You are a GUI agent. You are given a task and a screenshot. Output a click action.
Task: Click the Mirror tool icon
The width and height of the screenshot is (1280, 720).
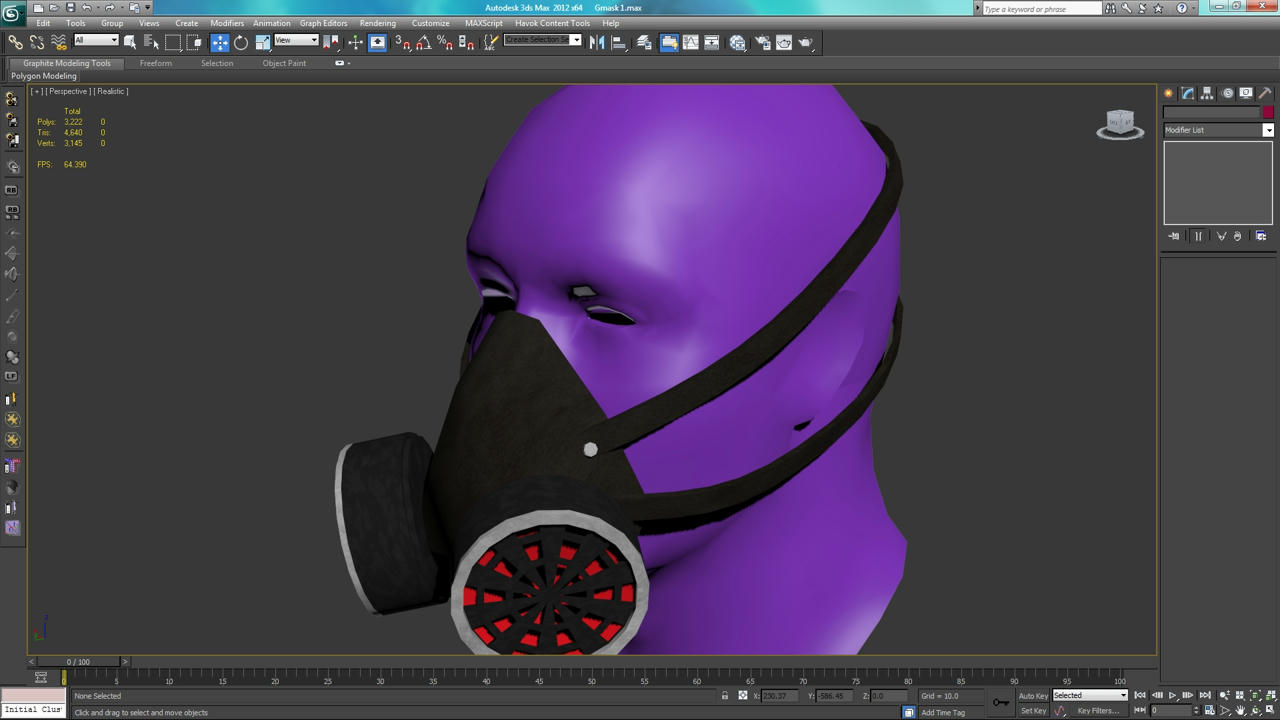(x=597, y=42)
